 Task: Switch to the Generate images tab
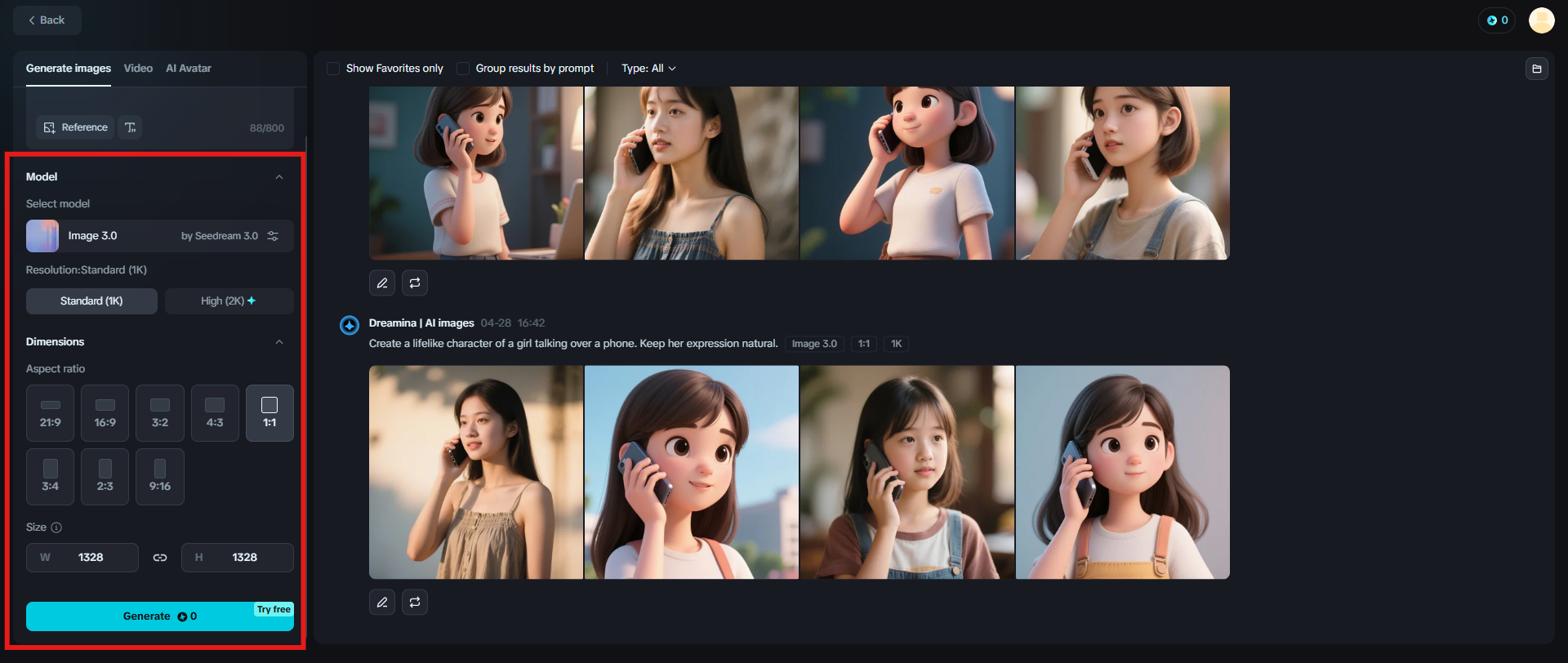coord(69,69)
